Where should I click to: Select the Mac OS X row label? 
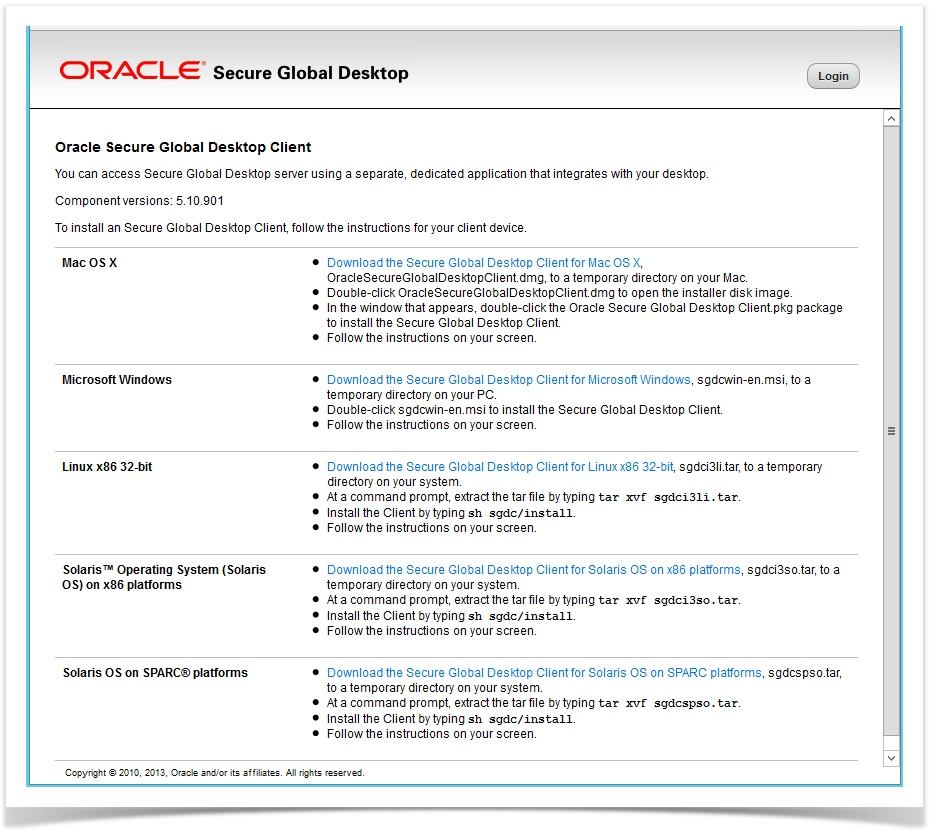[x=90, y=263]
